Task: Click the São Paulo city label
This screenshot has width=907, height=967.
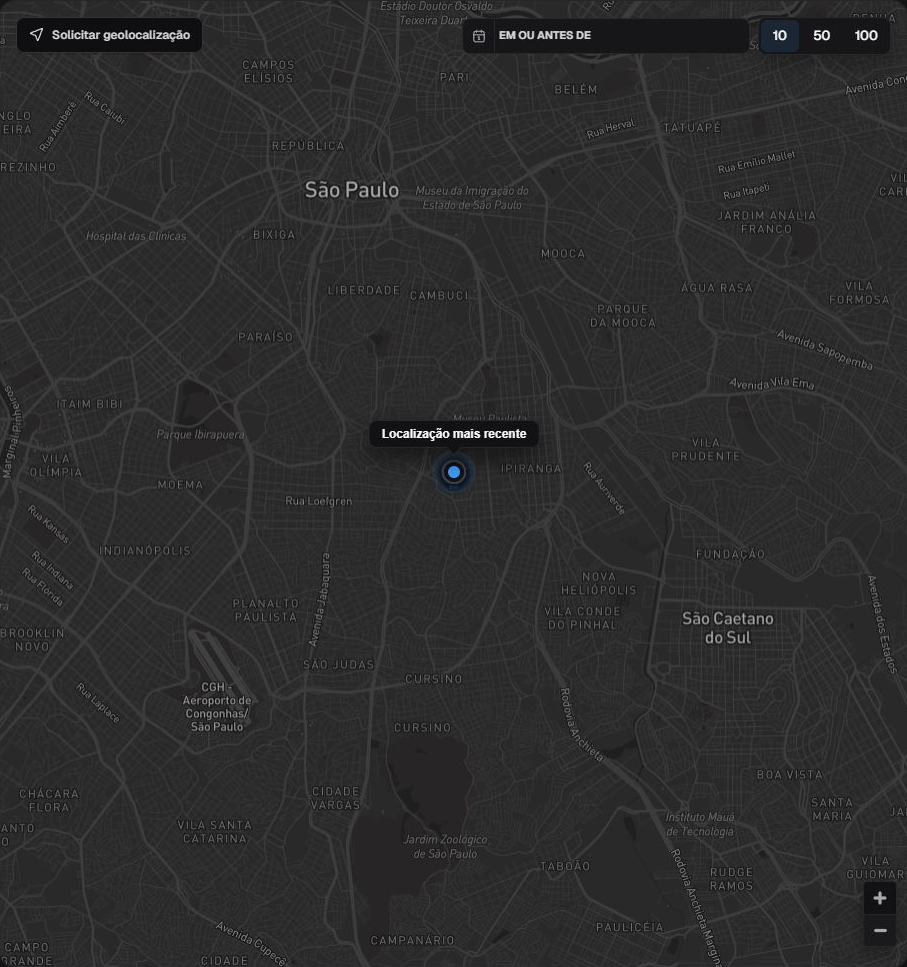Action: 351,190
